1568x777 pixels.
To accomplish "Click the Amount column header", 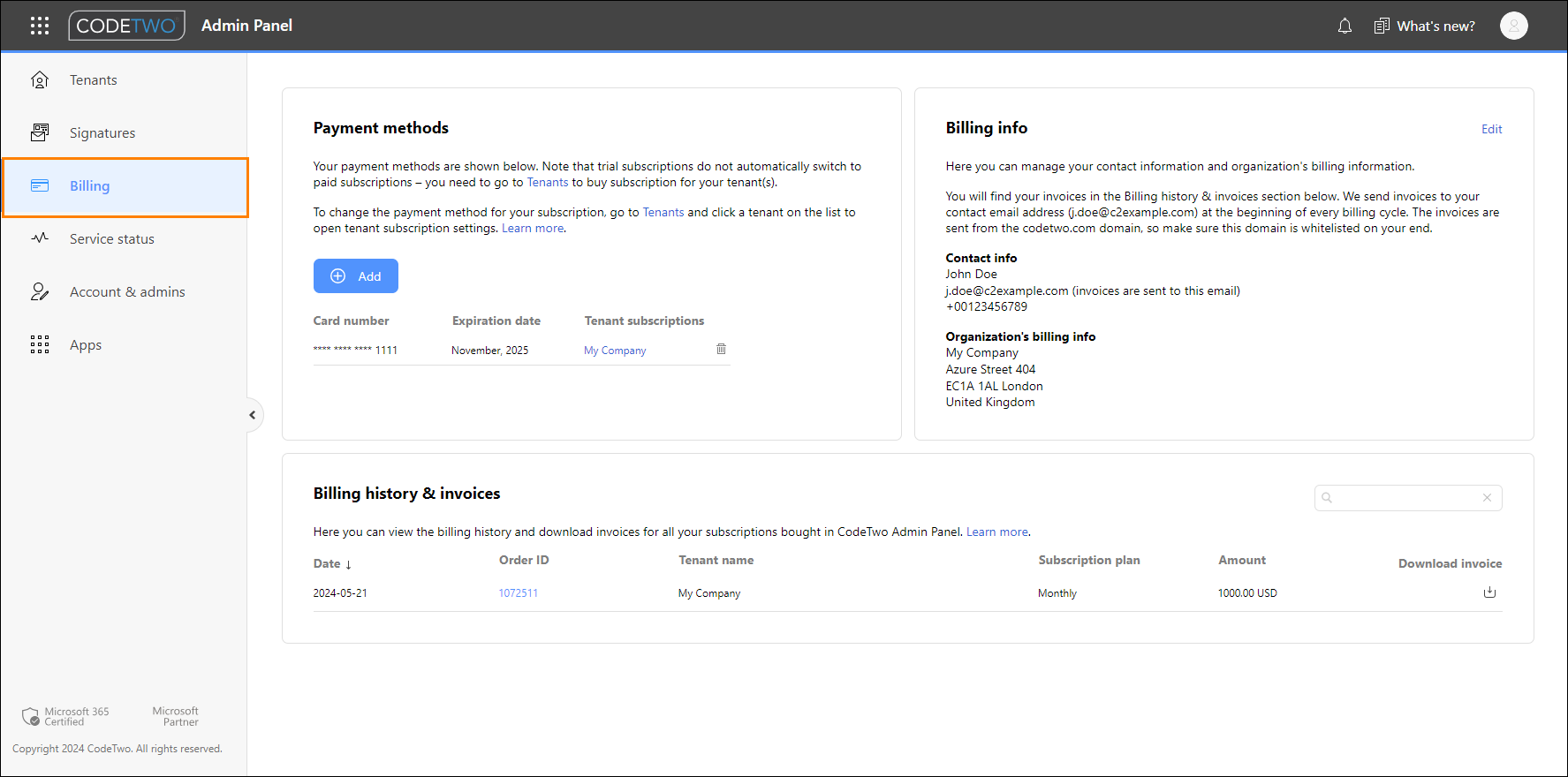I will point(1242,560).
